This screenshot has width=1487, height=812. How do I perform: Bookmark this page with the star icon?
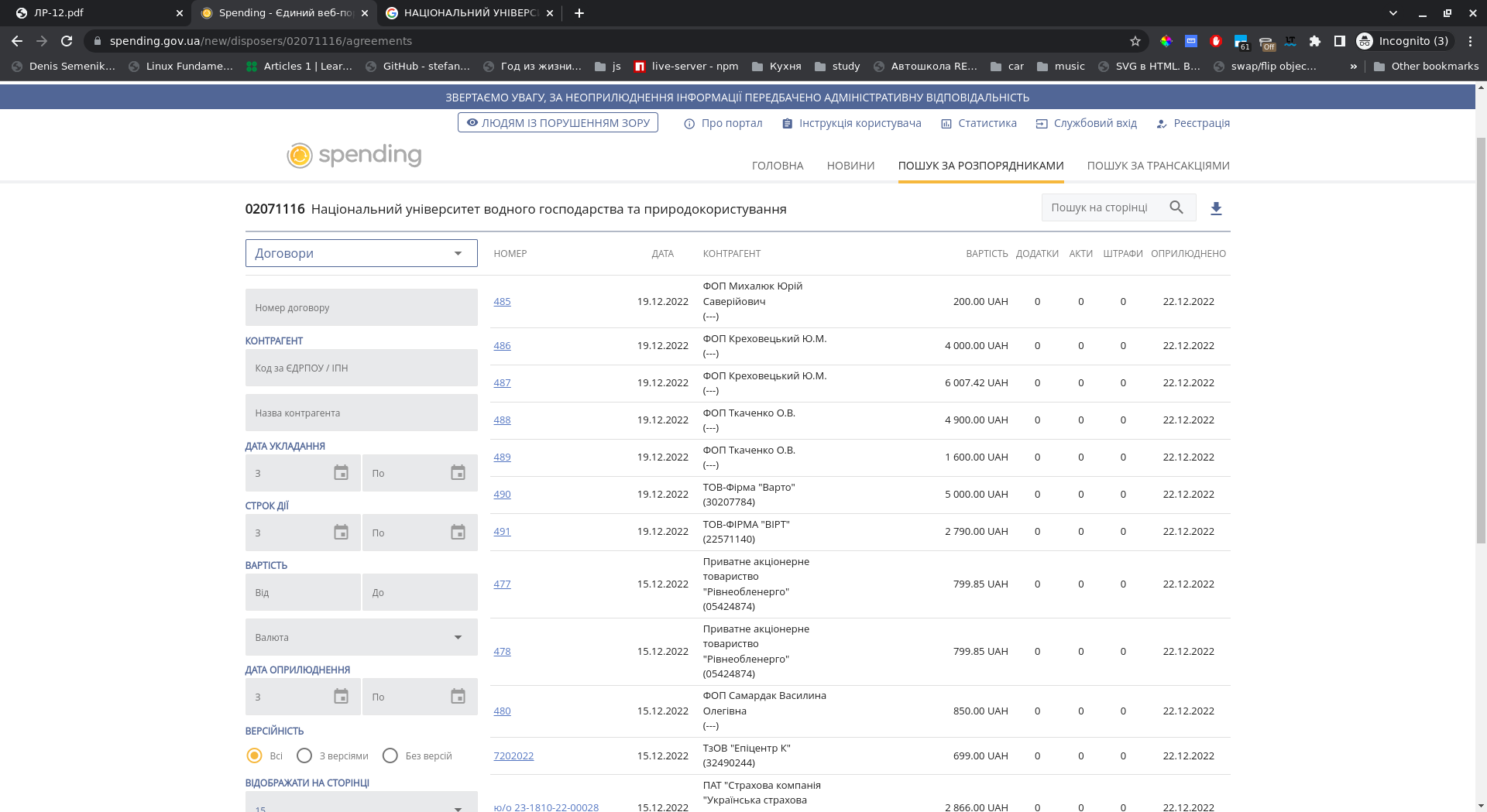1135,41
